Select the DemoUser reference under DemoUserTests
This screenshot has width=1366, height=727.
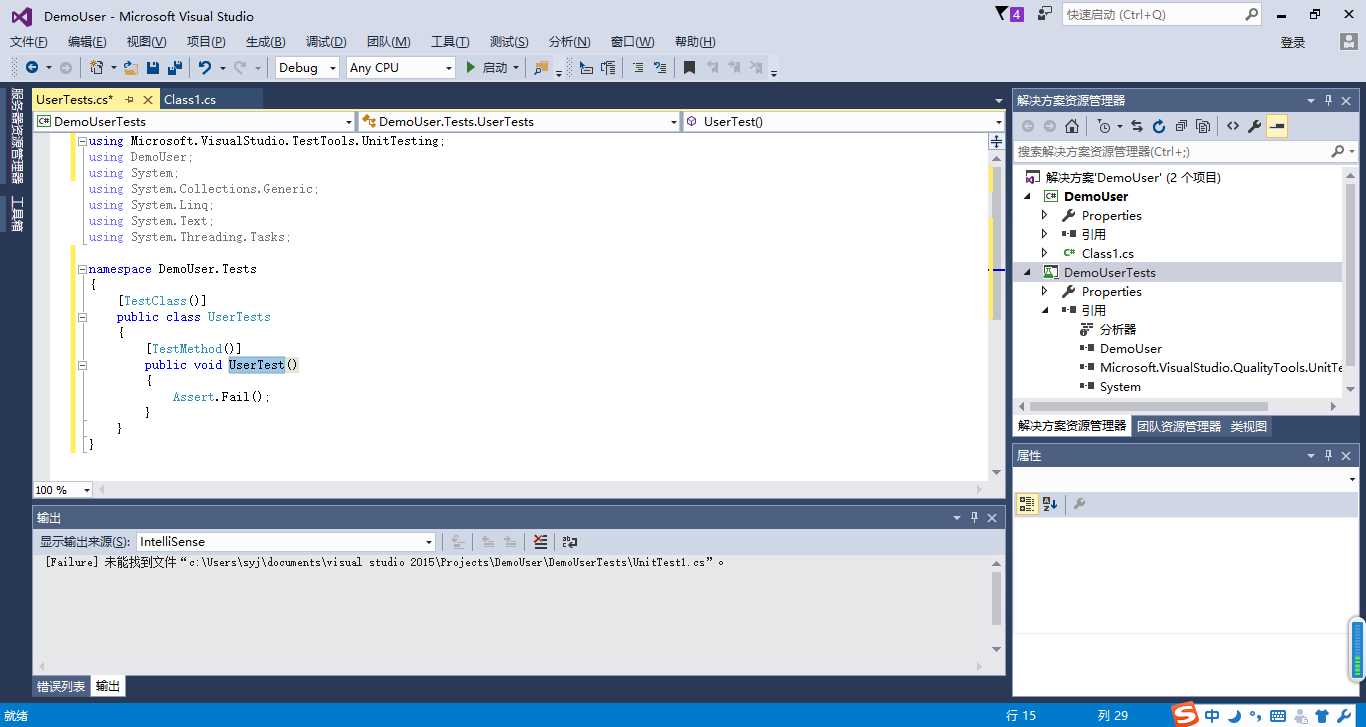coord(1131,348)
